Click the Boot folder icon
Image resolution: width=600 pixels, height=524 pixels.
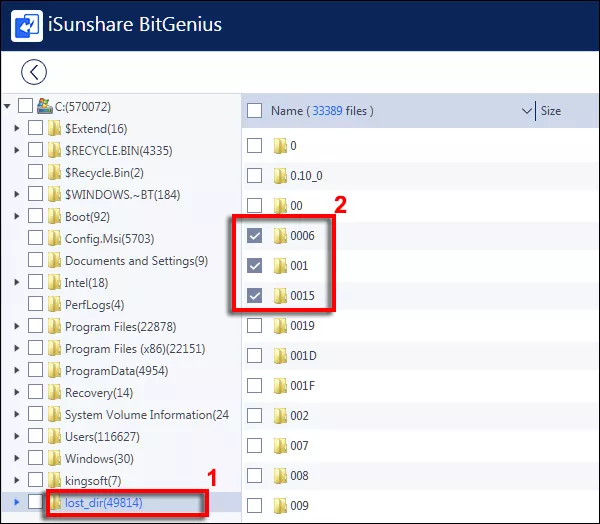[54, 216]
